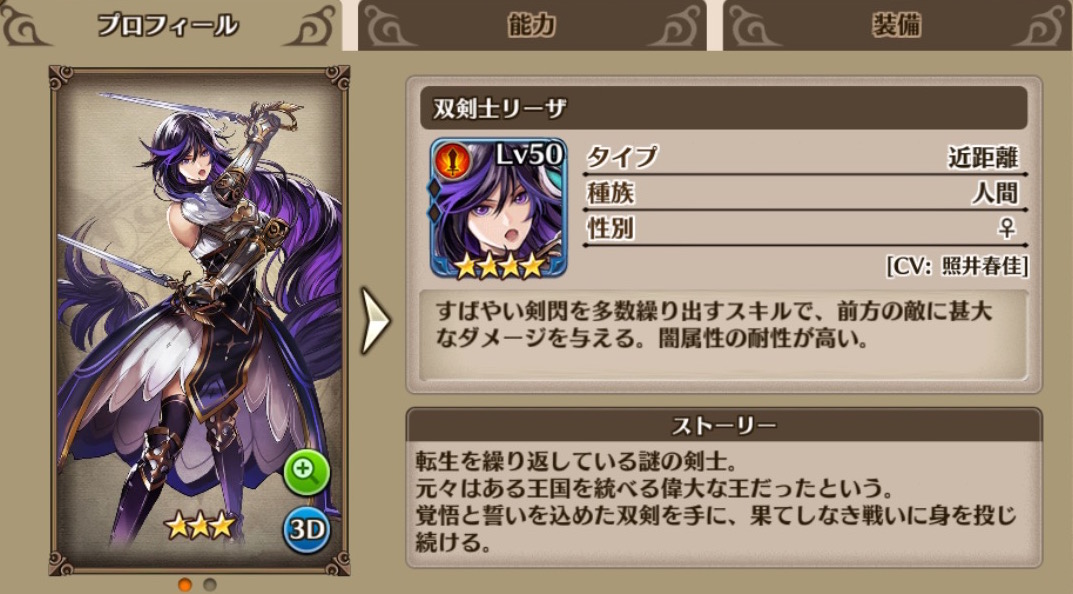
Task: Tap the female gender symbol
Action: (1007, 227)
